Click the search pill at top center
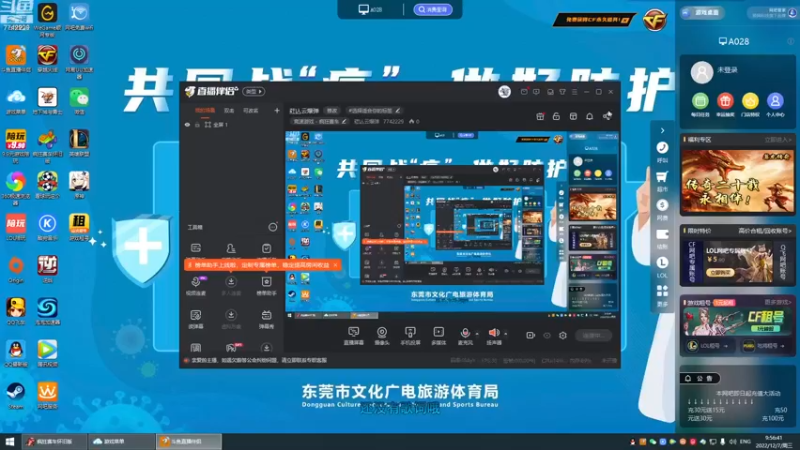 433,9
